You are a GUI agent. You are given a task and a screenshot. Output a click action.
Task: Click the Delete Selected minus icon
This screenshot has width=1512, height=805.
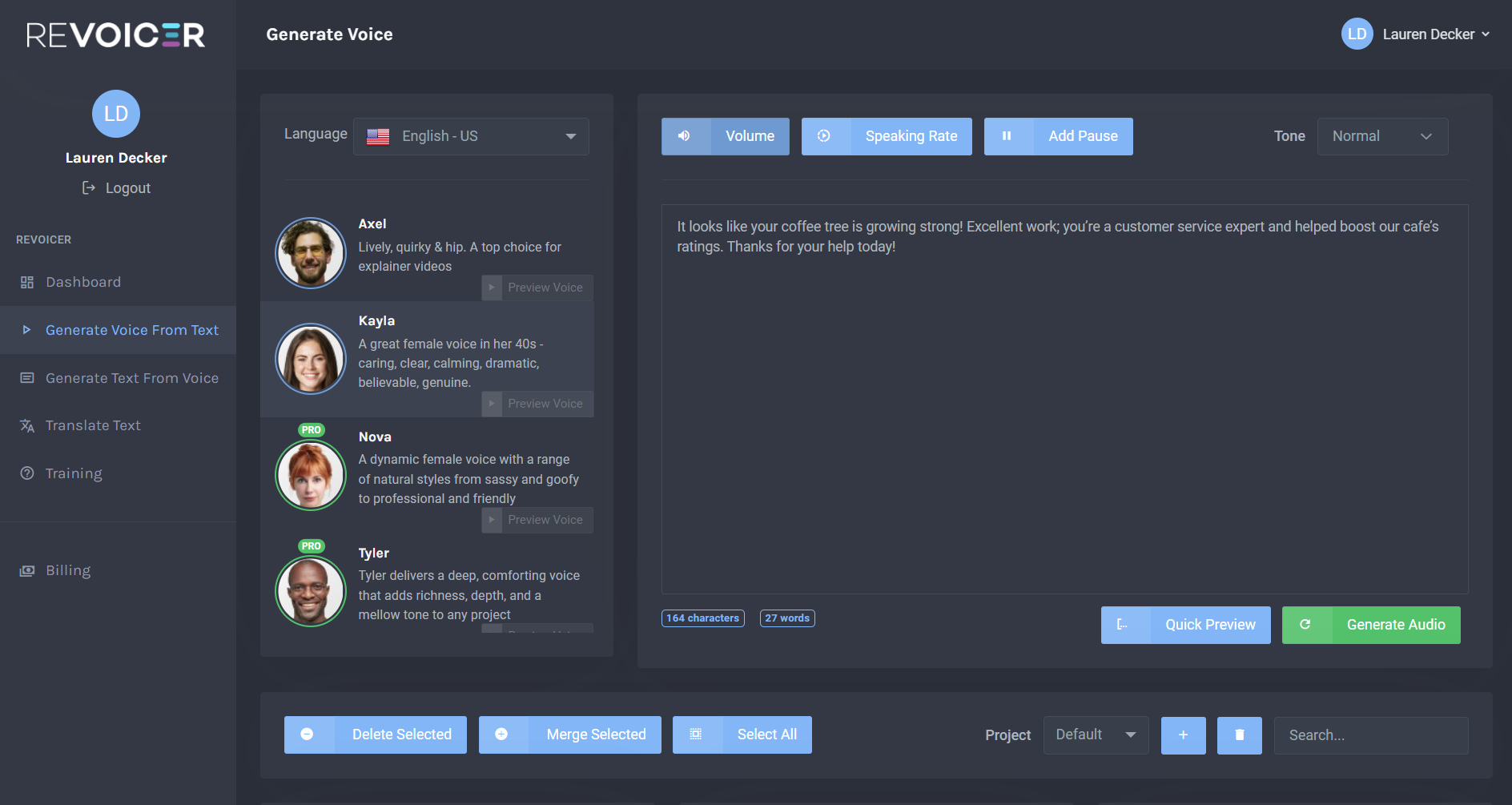307,734
